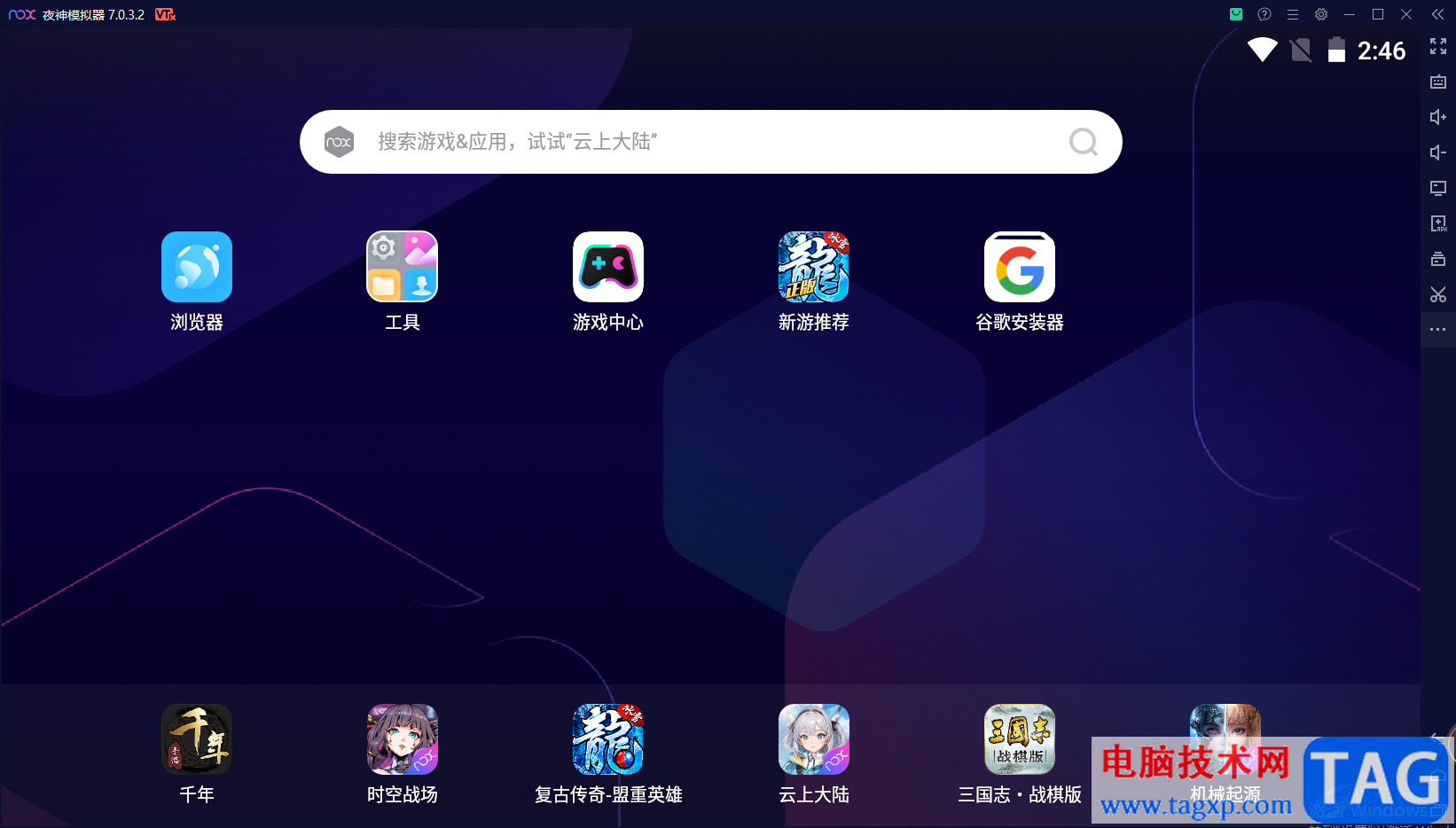Maximize the Nox emulator window
Image resolution: width=1456 pixels, height=828 pixels.
click(1378, 14)
